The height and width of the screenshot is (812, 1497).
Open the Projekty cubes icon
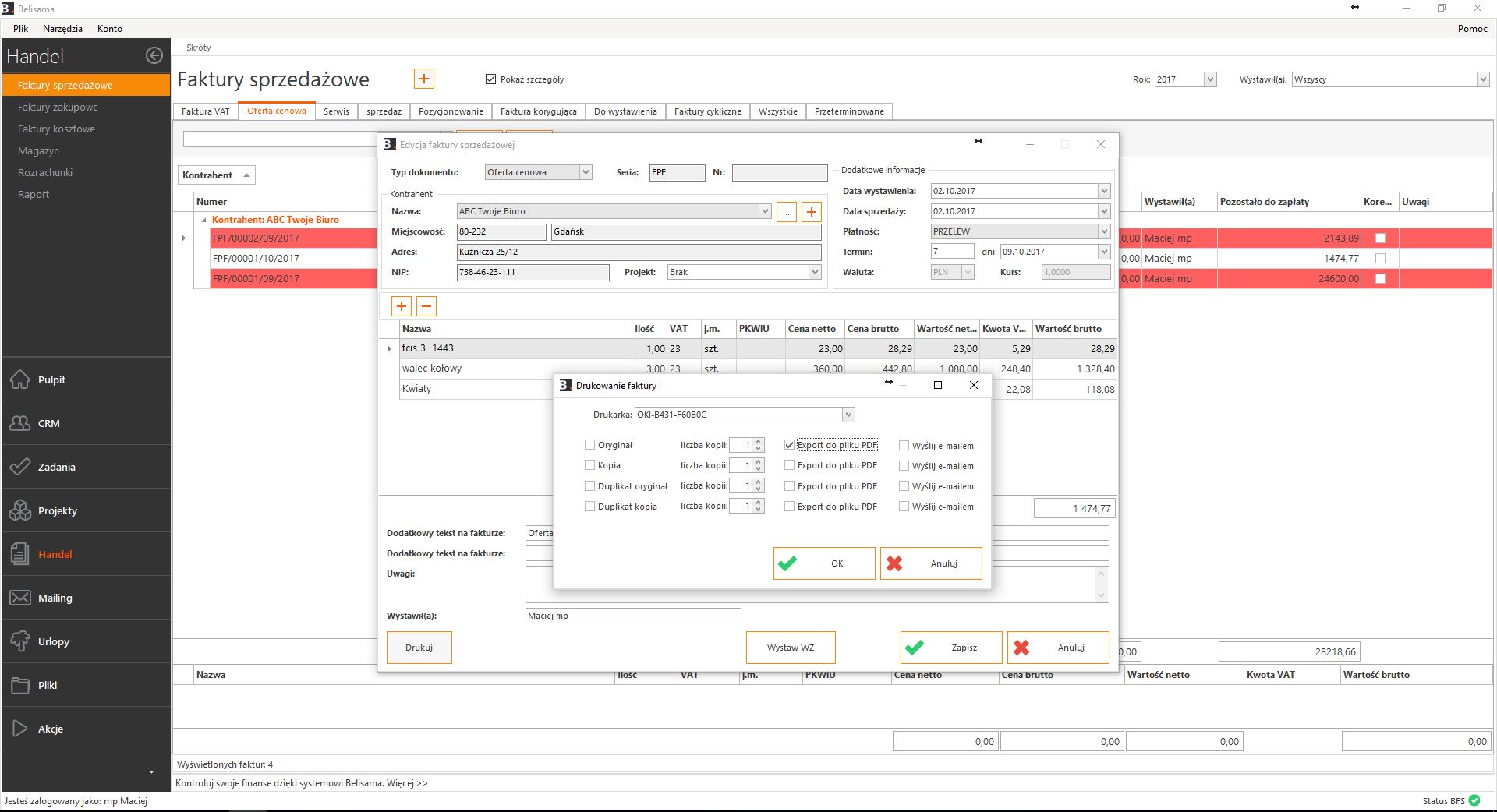20,510
